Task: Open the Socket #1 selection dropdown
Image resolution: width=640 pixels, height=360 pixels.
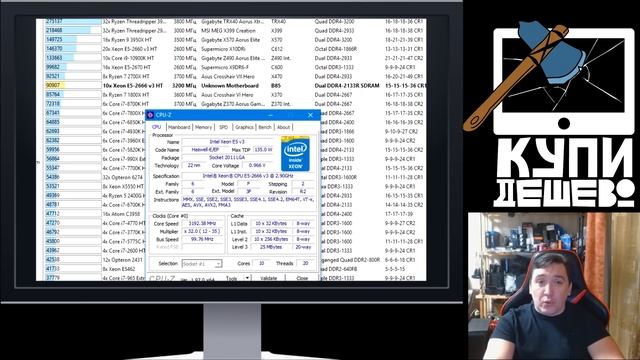Action: tap(202, 264)
